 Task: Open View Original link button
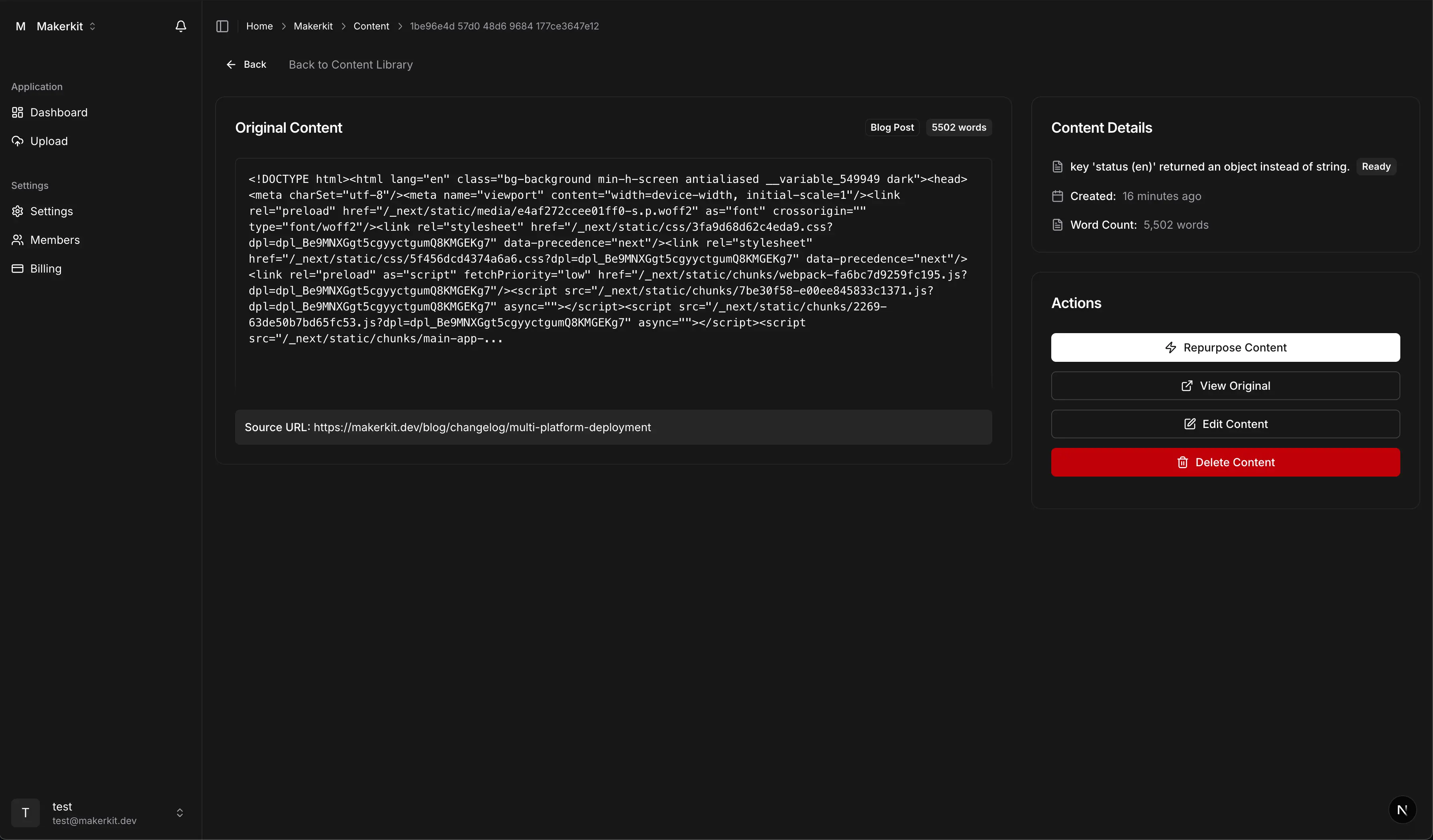point(1225,386)
